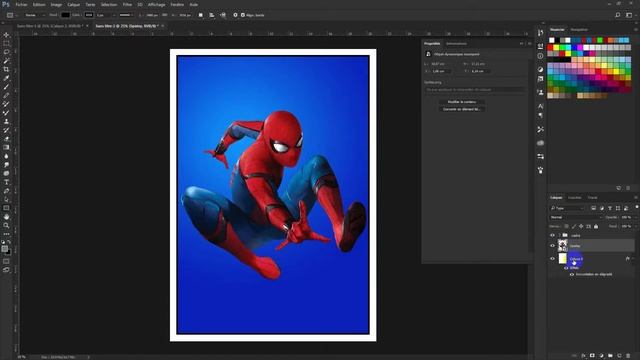The image size is (640, 360).
Task: Open the Affichage menu
Action: coord(156,4)
